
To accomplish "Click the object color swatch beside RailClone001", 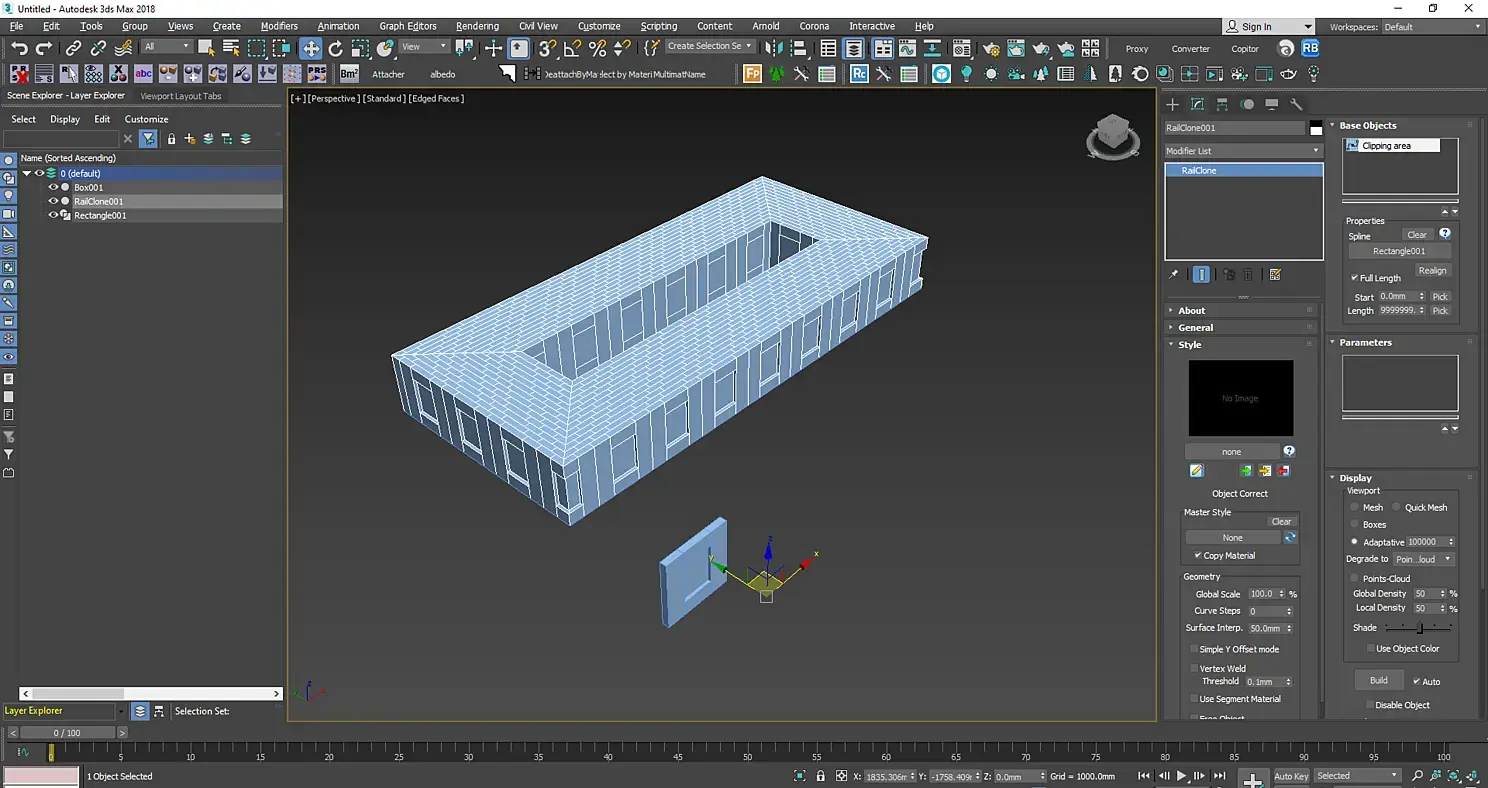I will click(1316, 128).
